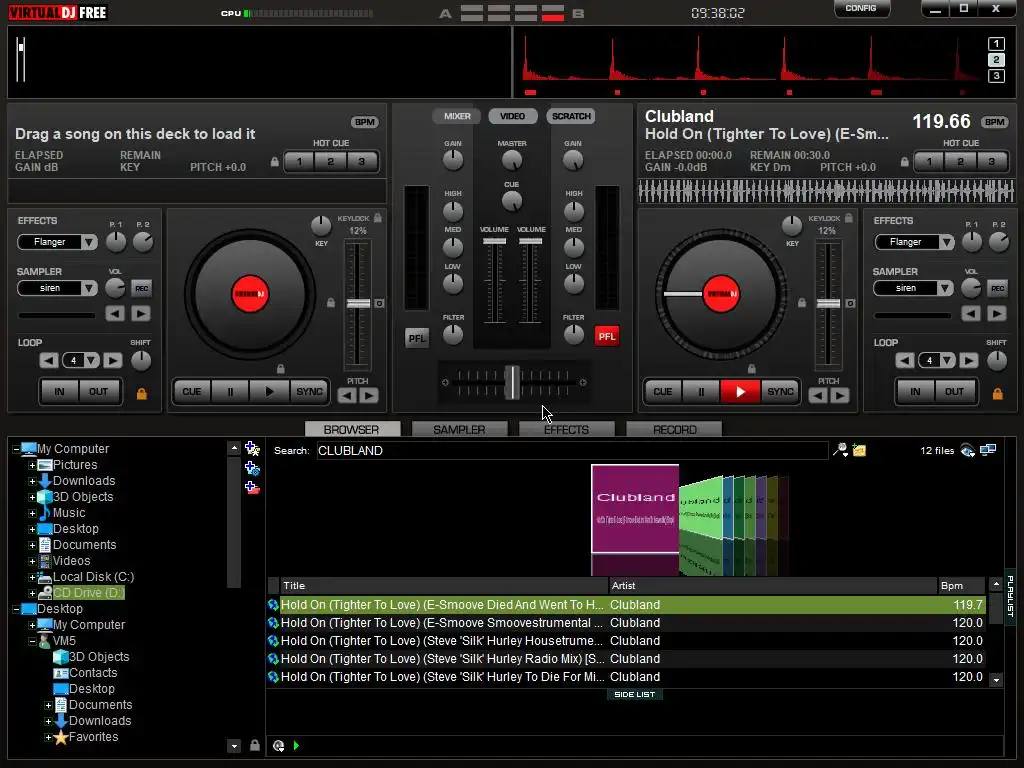1024x768 pixels.
Task: Click left deck pitch up arrow
Action: (369, 395)
